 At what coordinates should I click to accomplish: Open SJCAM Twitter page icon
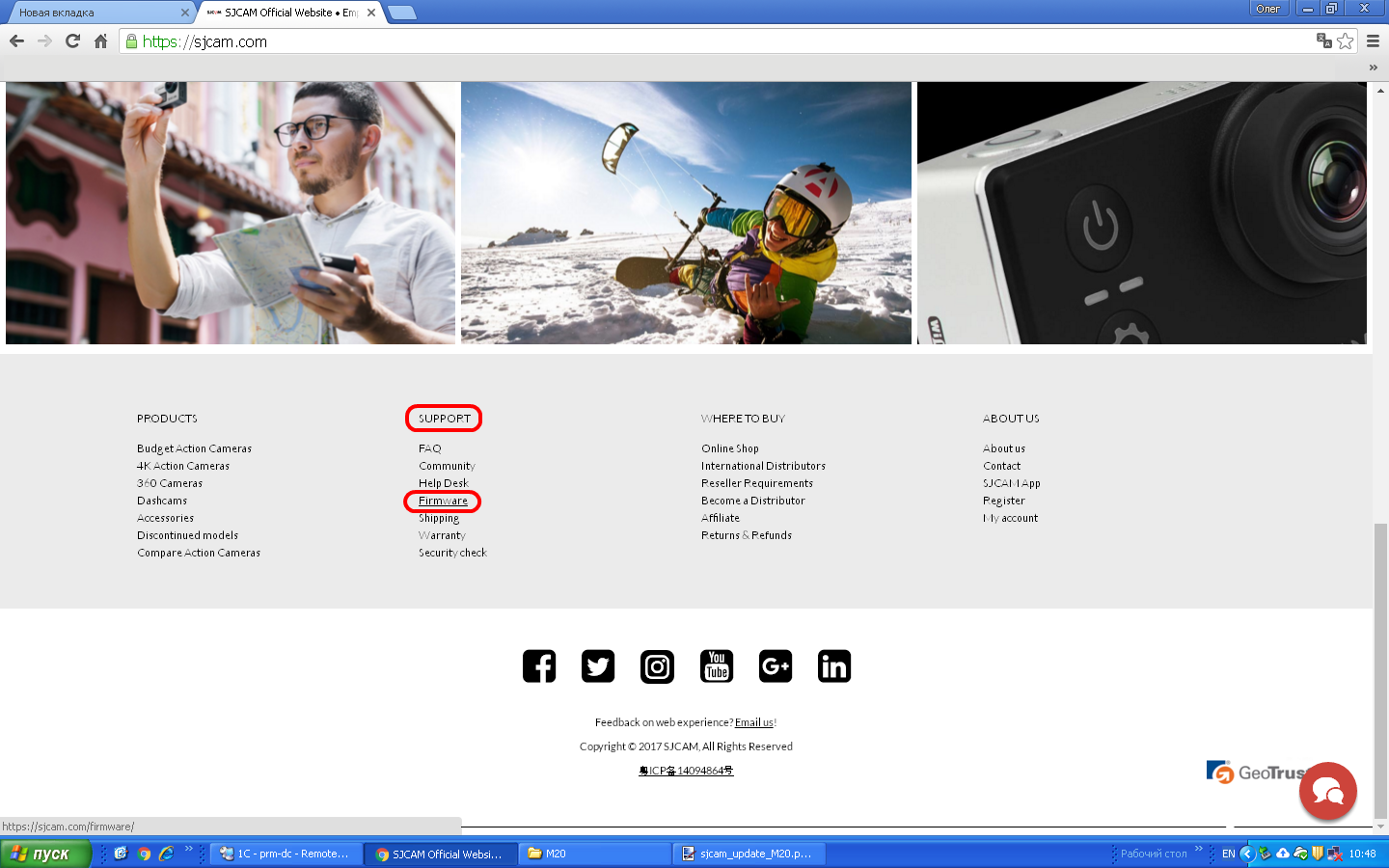coord(598,666)
